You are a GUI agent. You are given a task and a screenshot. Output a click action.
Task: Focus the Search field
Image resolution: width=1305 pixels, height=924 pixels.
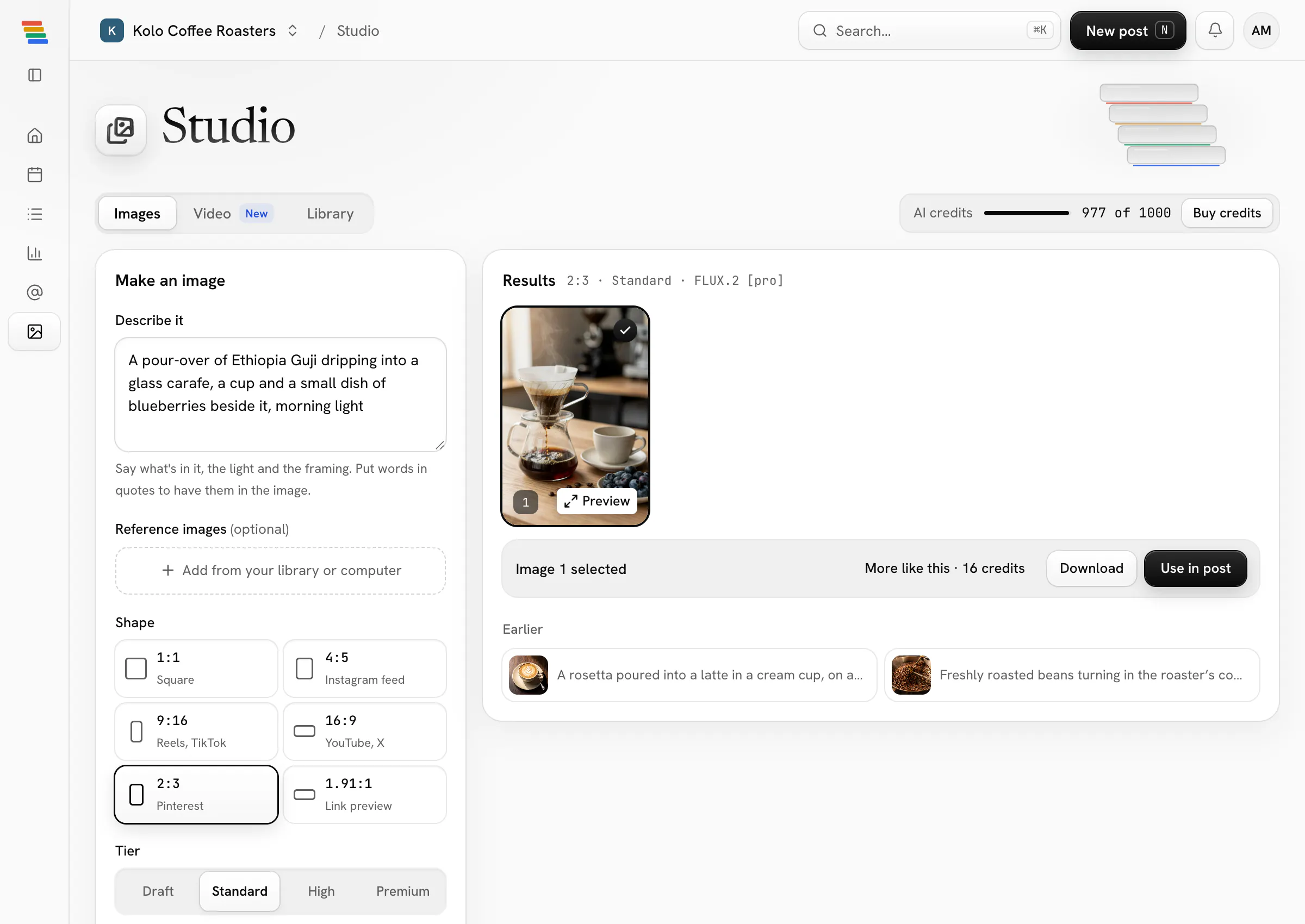point(929,31)
